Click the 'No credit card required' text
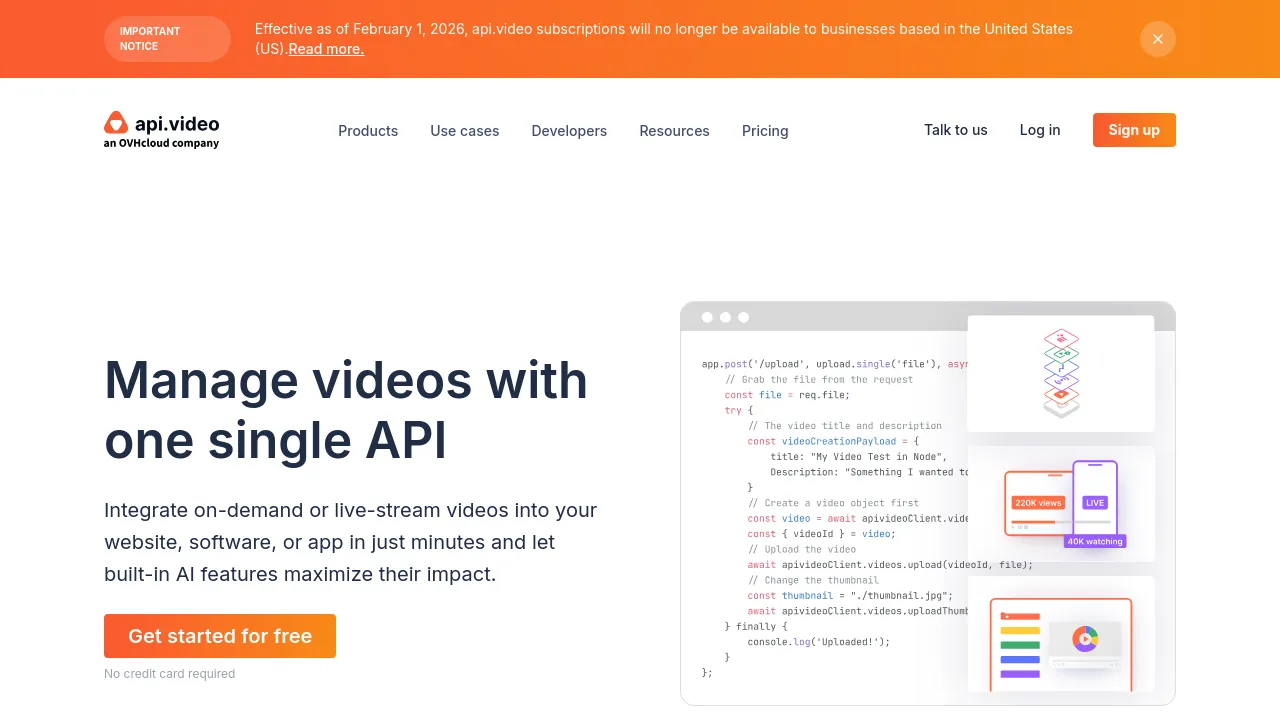The image size is (1280, 720). (x=170, y=674)
